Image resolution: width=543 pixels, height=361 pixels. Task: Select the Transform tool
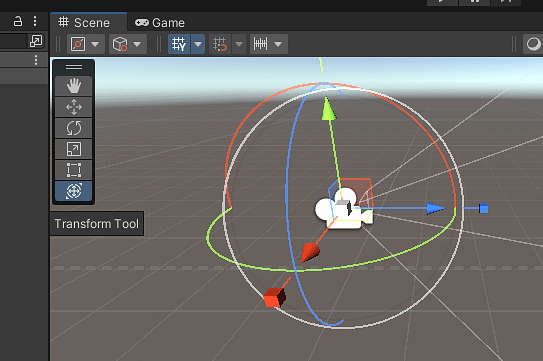(73, 191)
